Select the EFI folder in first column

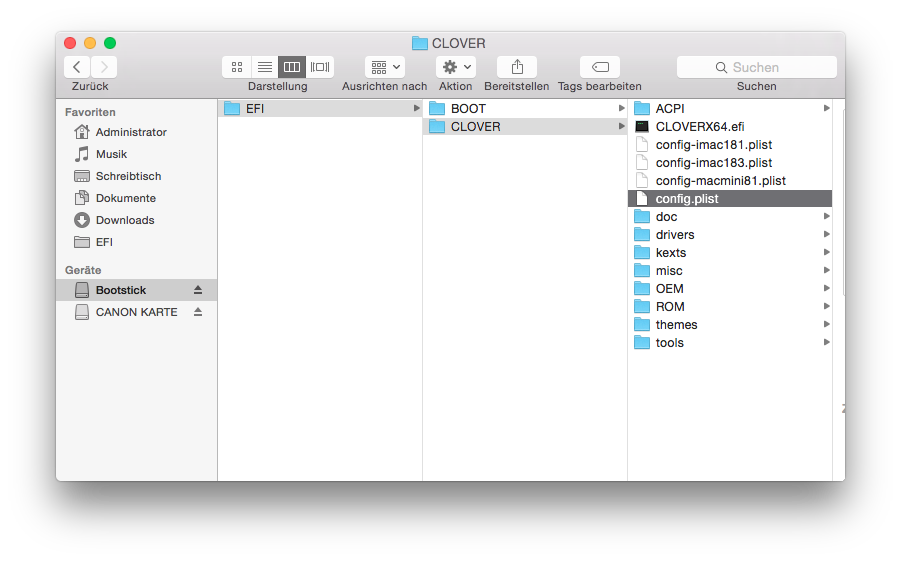[320, 108]
